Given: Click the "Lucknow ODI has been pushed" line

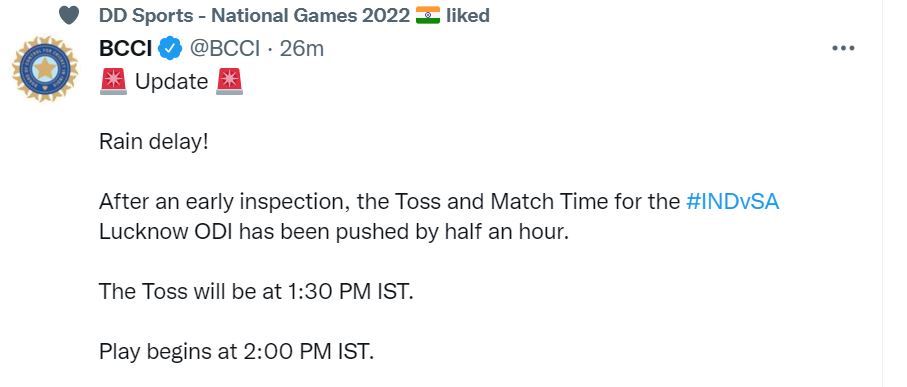Looking at the screenshot, I should click(334, 231).
